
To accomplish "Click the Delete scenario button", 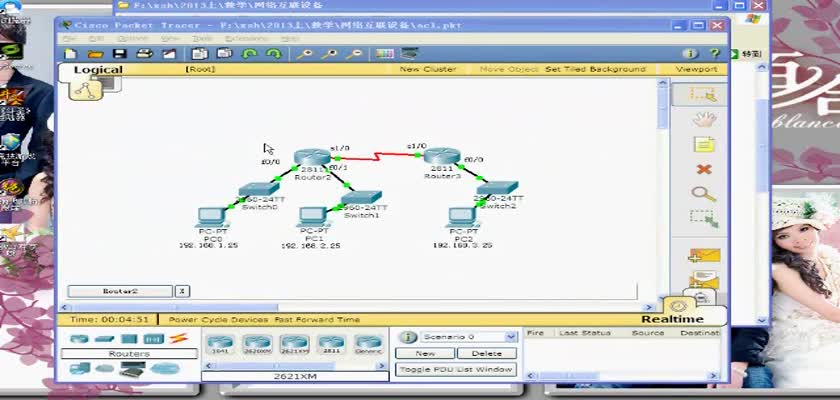I will pos(486,353).
